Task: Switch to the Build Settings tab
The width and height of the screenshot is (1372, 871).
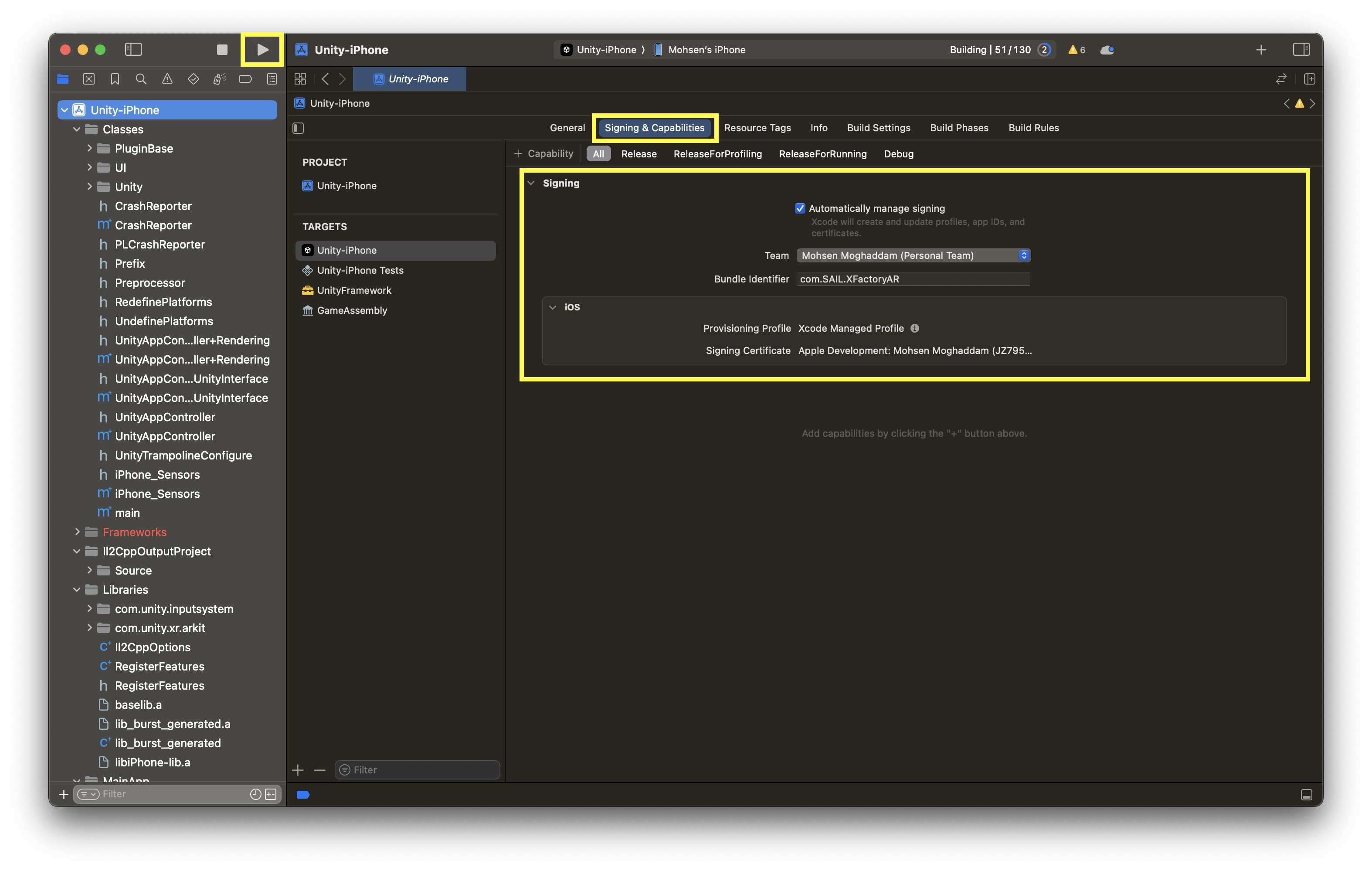Action: point(878,128)
